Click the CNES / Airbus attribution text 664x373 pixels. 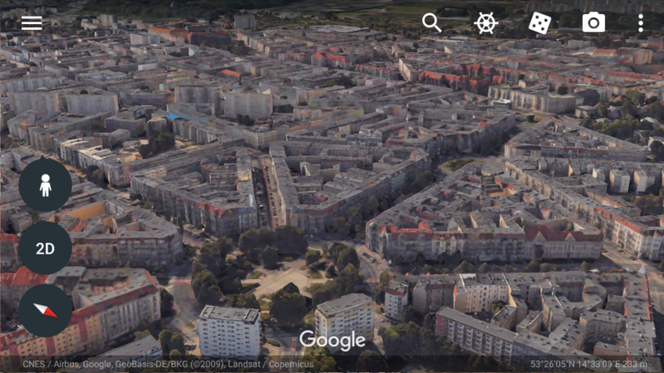click(168, 364)
